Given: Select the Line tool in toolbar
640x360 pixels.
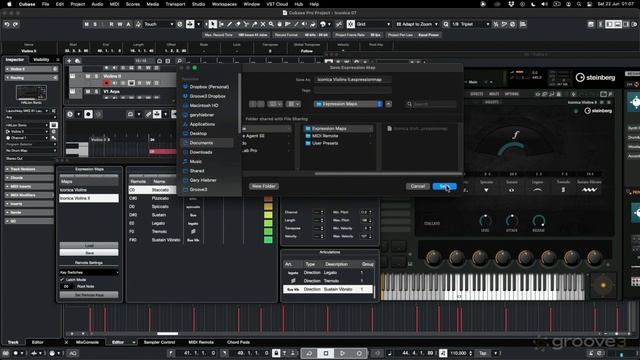Looking at the screenshot, I should 296,24.
